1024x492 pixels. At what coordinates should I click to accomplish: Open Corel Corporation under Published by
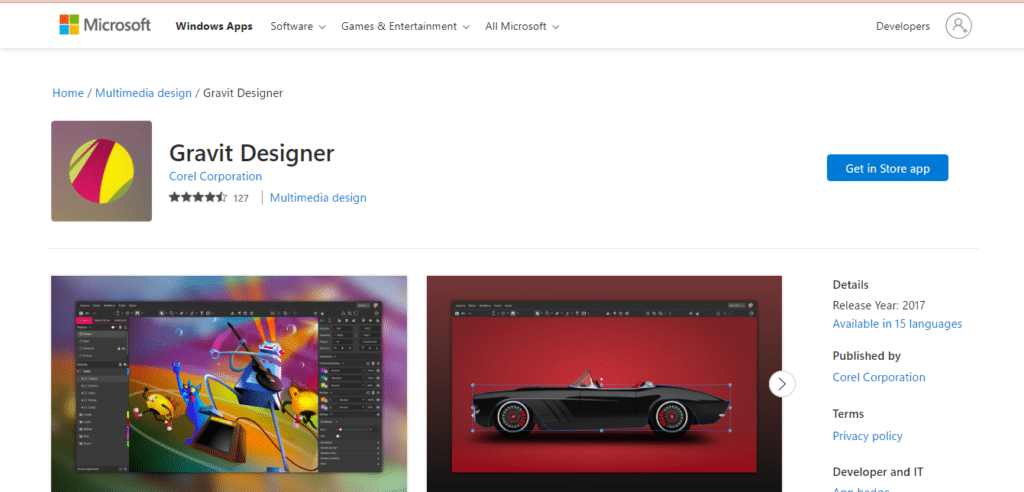(879, 377)
